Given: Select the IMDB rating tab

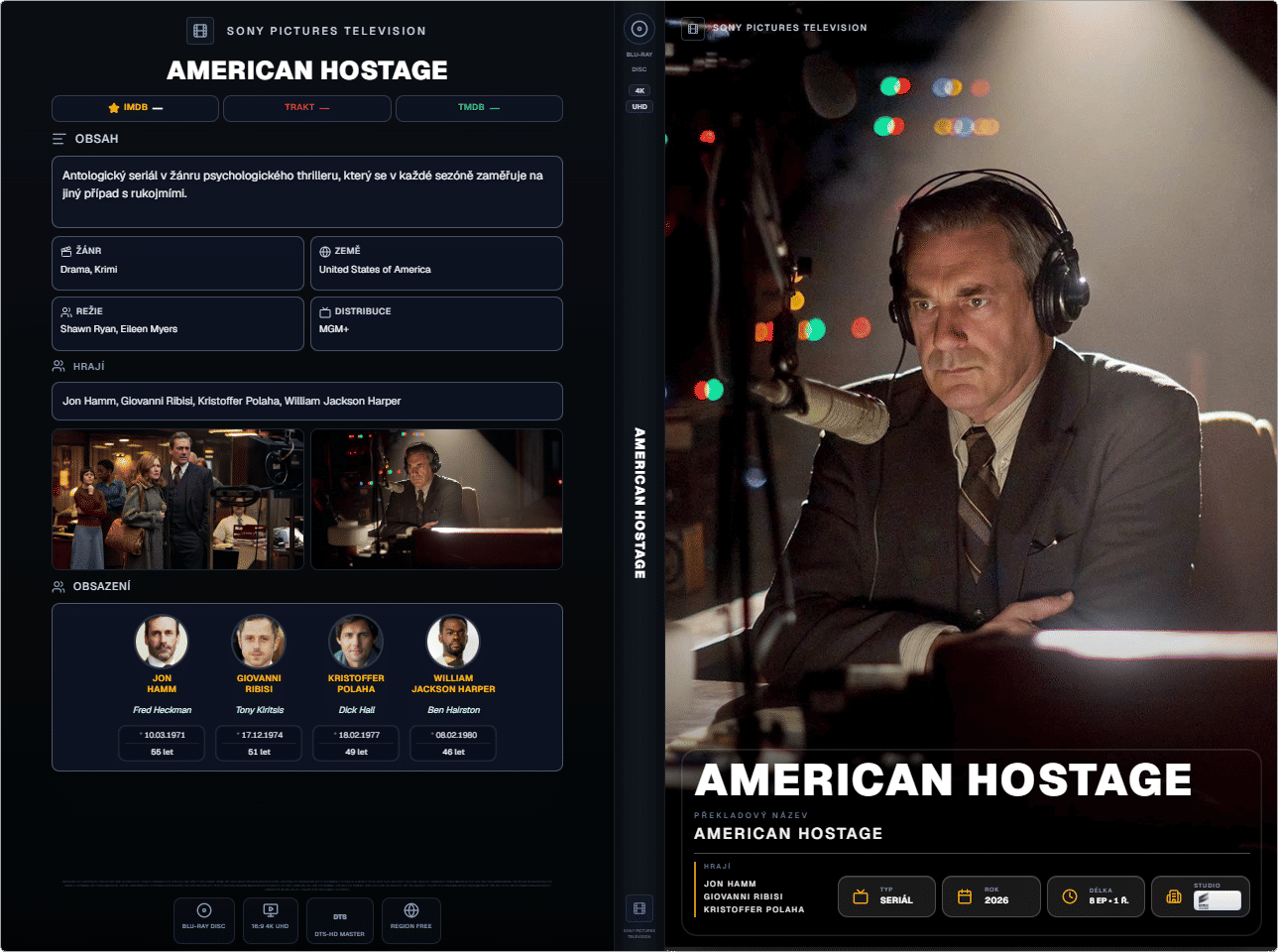Looking at the screenshot, I should click(135, 108).
